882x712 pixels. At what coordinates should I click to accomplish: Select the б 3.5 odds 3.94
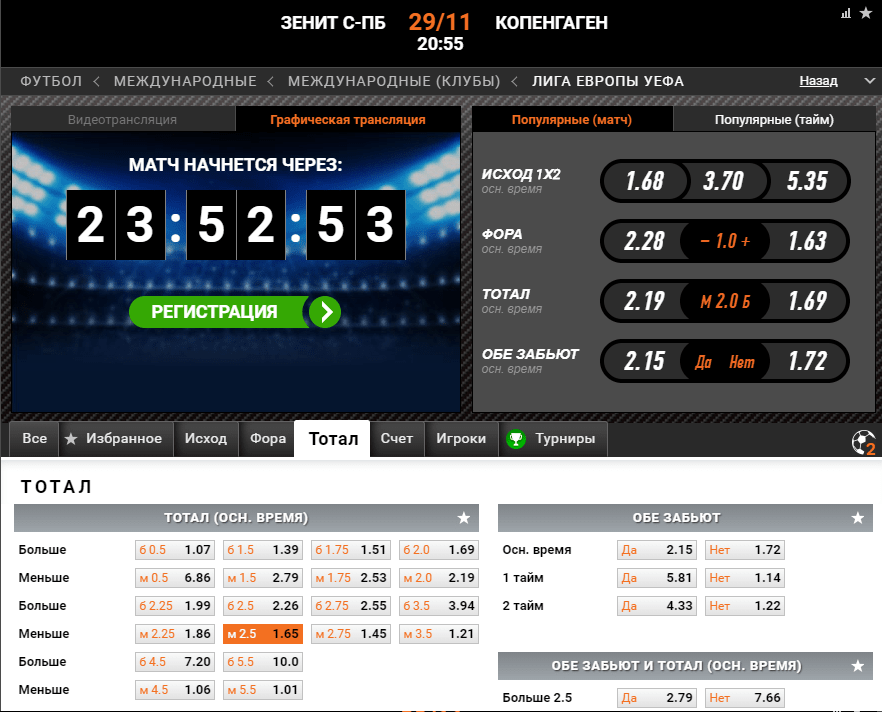[439, 606]
